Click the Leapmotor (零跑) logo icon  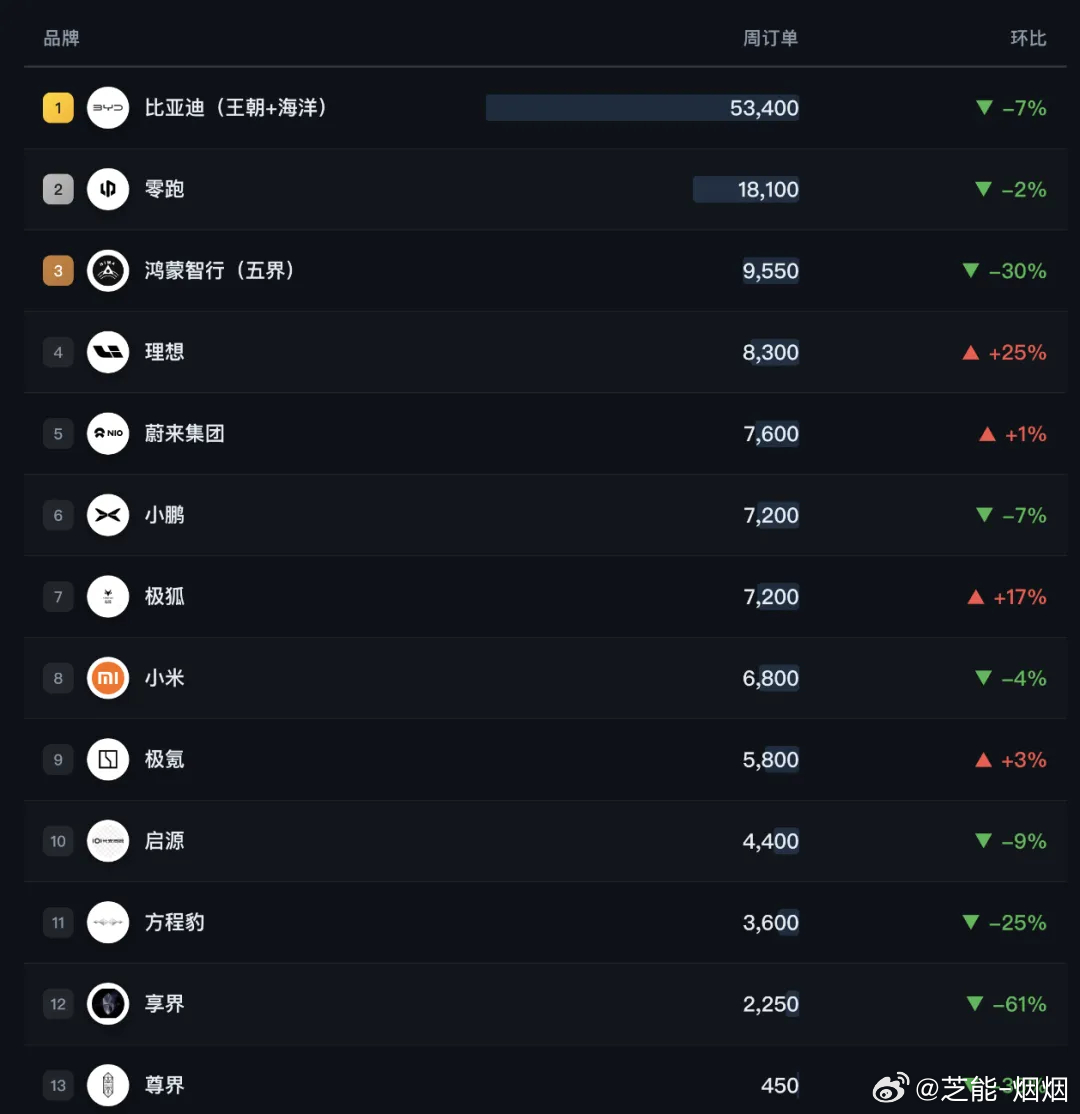click(x=108, y=189)
